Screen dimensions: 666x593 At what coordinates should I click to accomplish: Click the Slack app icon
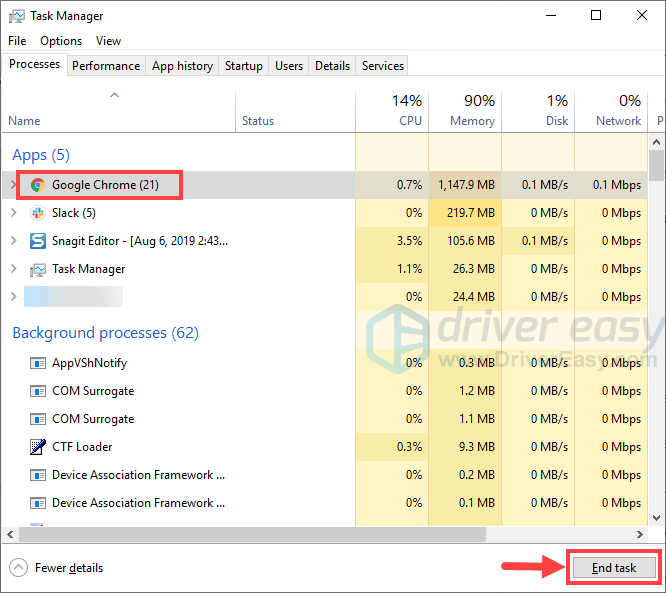[x=38, y=213]
